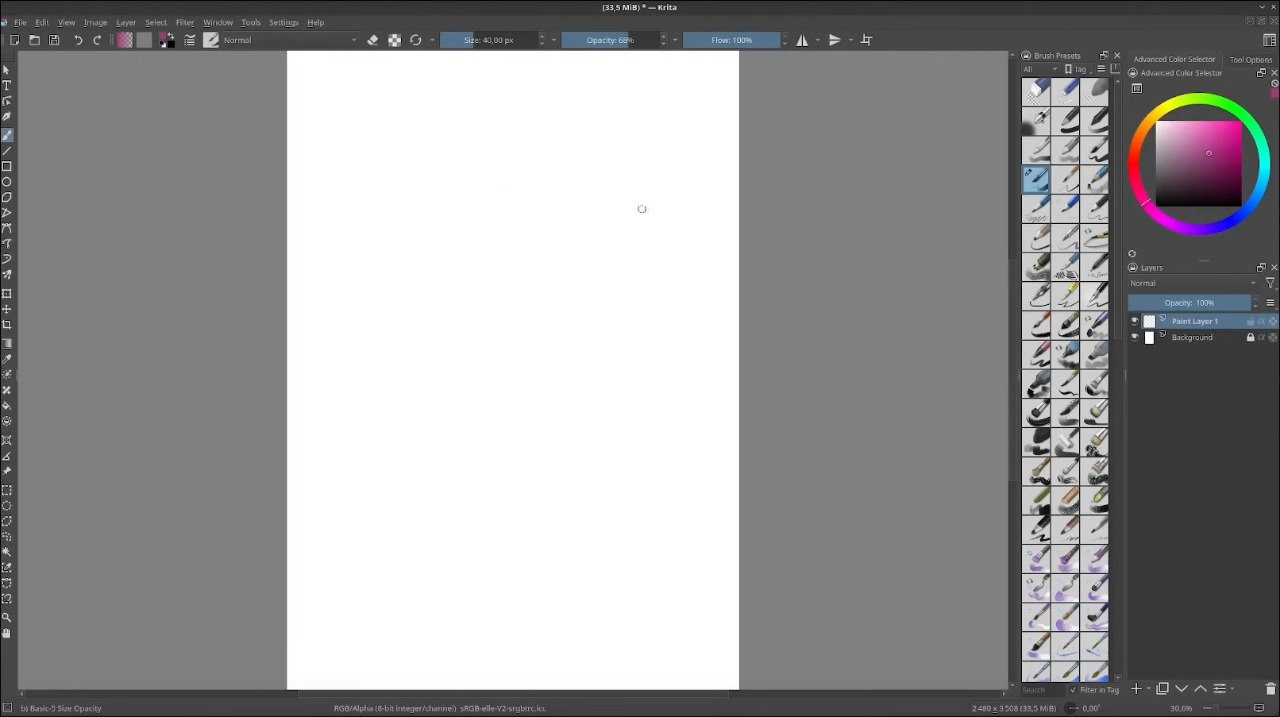Expand dropdown after the Flow slider
This screenshot has width=1280, height=717.
pyautogui.click(x=784, y=40)
